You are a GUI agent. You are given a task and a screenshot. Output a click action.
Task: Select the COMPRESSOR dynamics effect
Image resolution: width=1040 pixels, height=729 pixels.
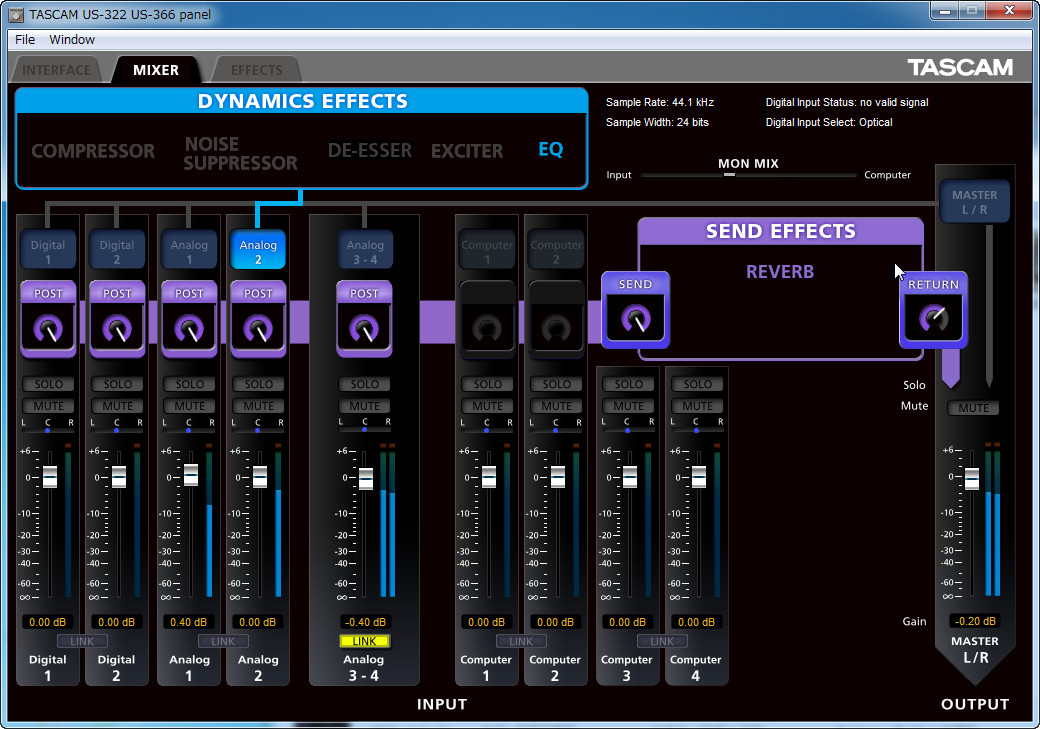[93, 151]
